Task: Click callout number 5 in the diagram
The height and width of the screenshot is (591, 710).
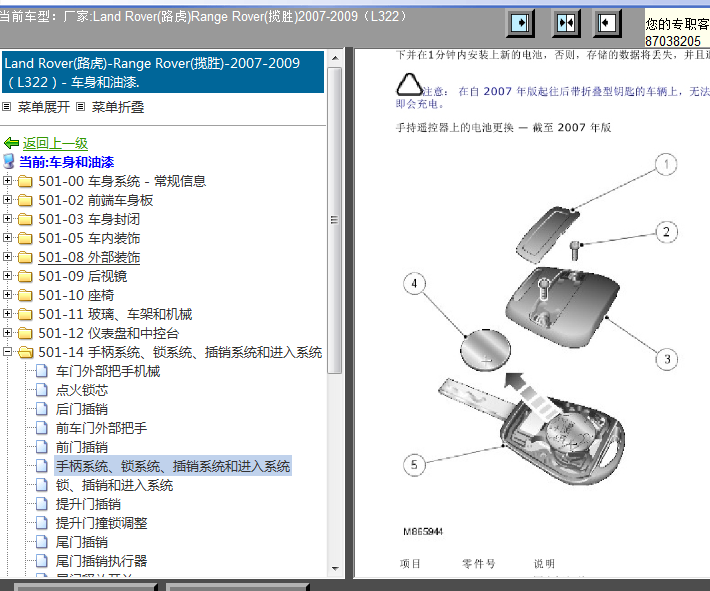Action: pyautogui.click(x=414, y=465)
